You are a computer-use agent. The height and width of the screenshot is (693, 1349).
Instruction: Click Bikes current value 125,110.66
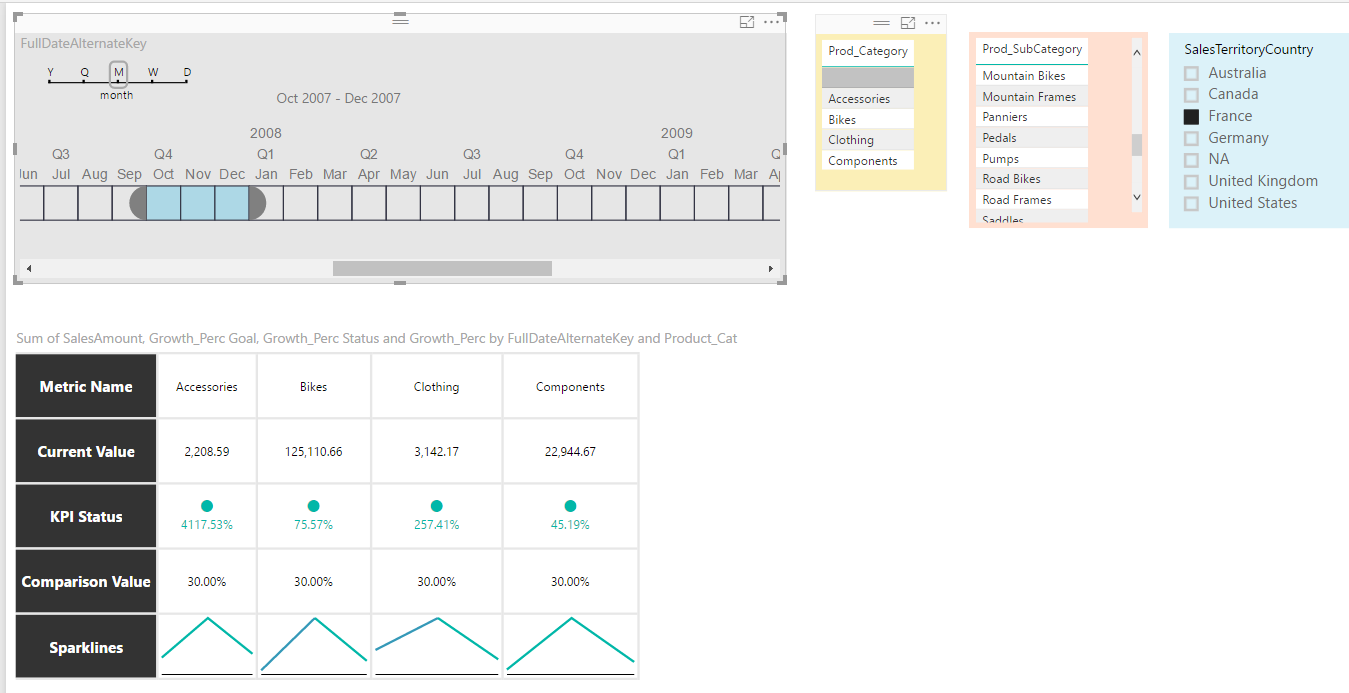pos(314,452)
